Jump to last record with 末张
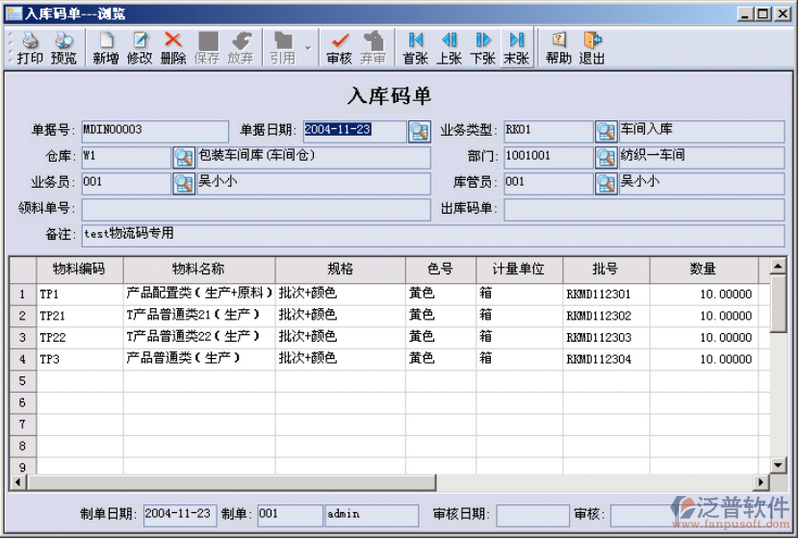 click(x=516, y=47)
